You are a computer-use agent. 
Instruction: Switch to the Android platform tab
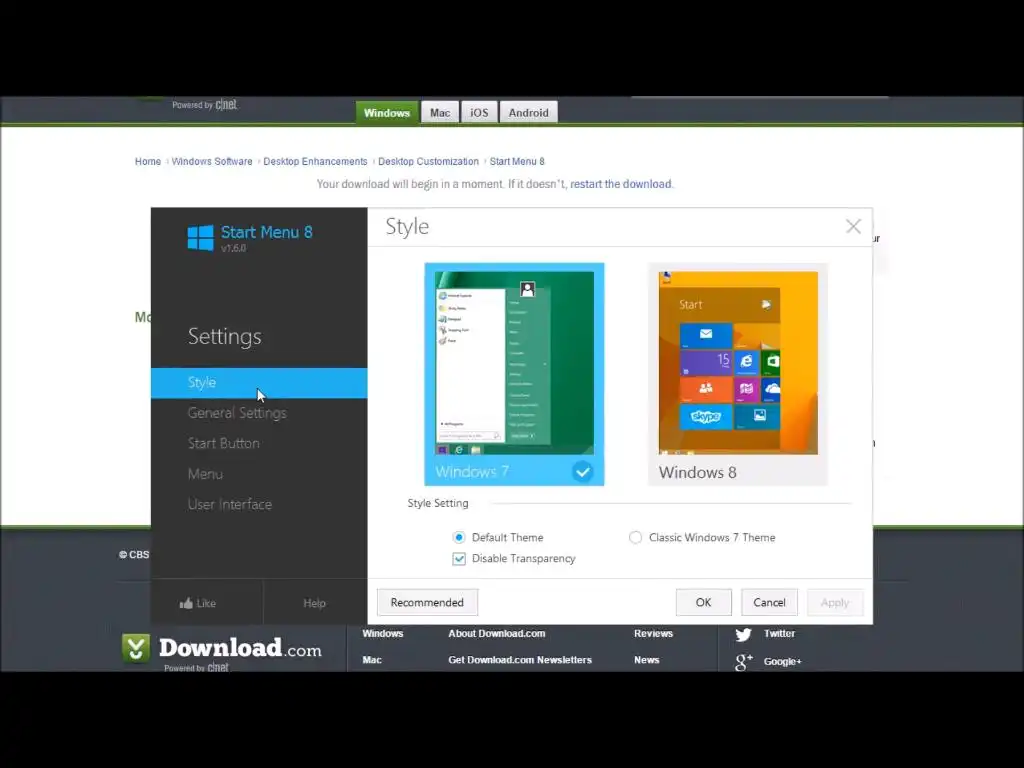(529, 112)
